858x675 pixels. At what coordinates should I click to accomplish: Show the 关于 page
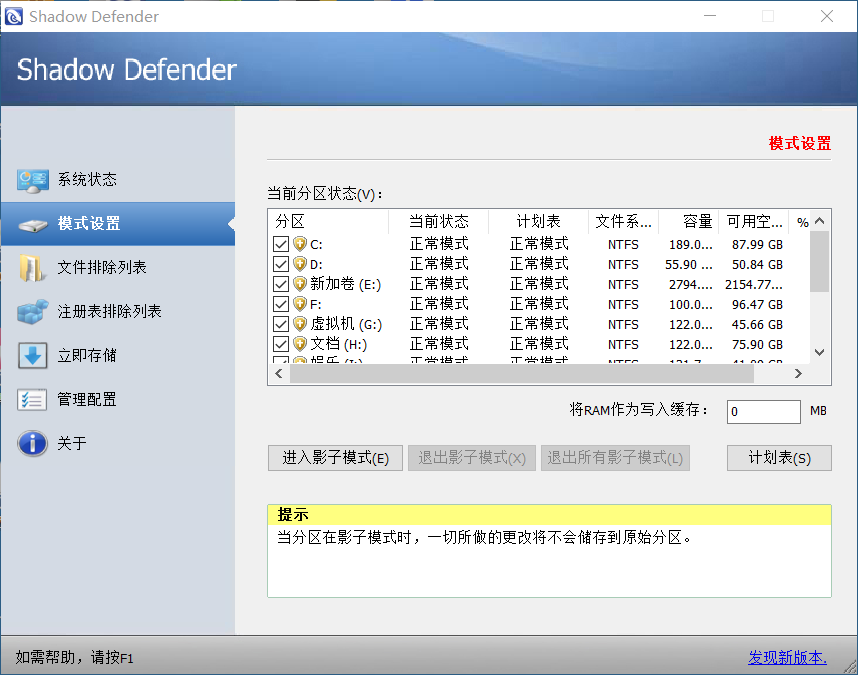pos(118,443)
